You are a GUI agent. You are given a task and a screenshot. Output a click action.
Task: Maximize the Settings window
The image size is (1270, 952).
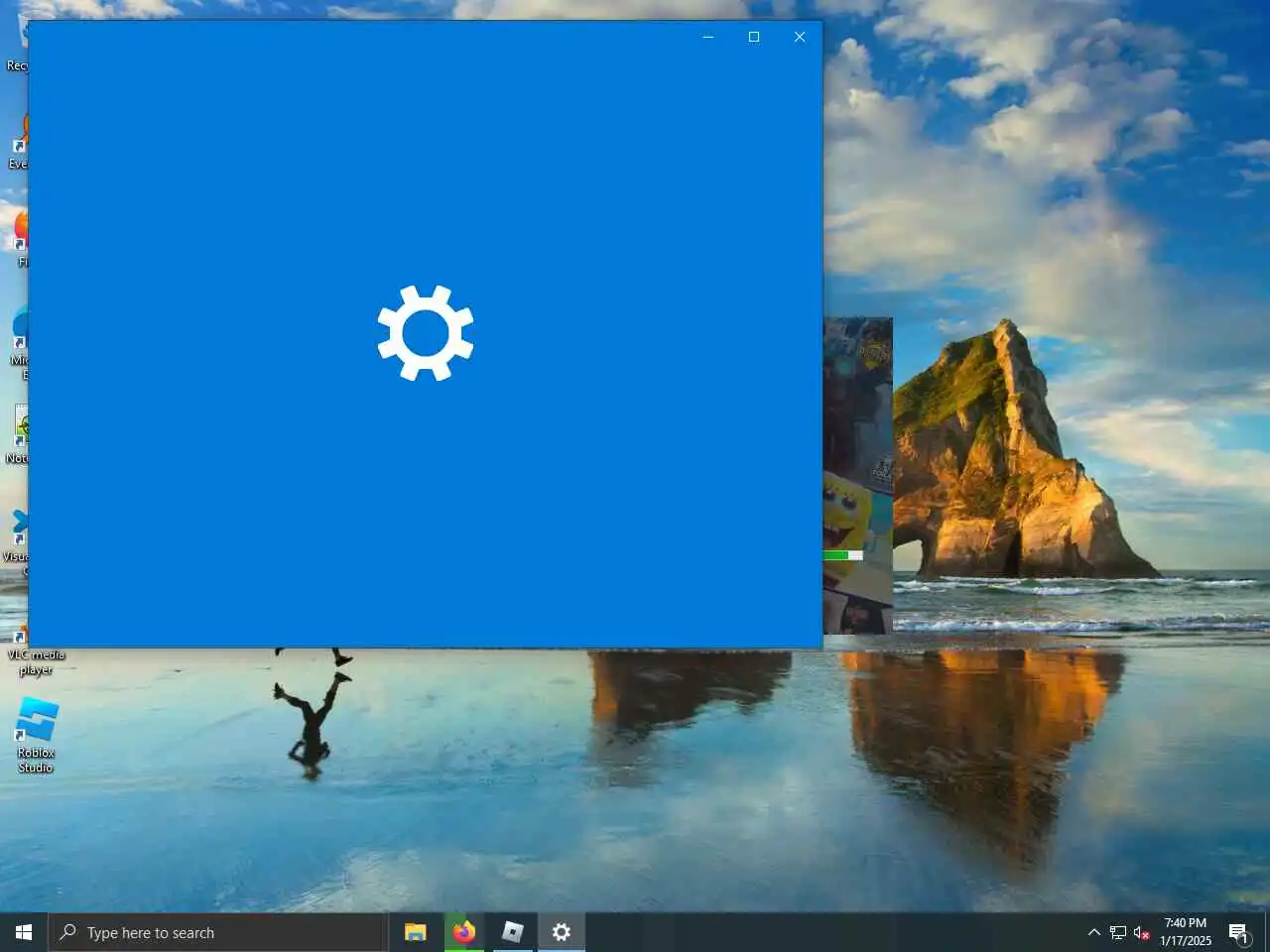754,37
